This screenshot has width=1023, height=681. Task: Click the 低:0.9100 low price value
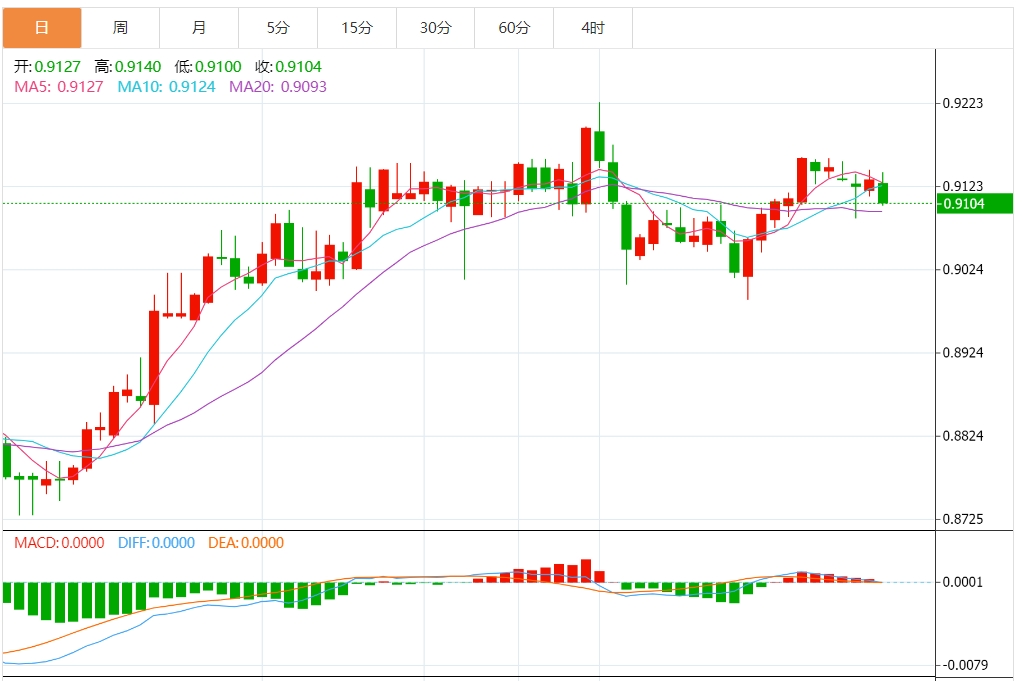208,67
